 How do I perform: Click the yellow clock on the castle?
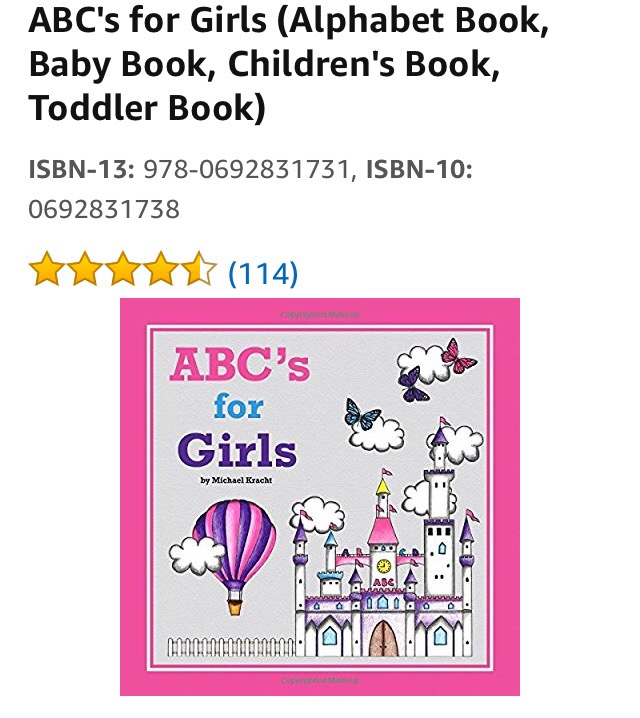tap(384, 566)
